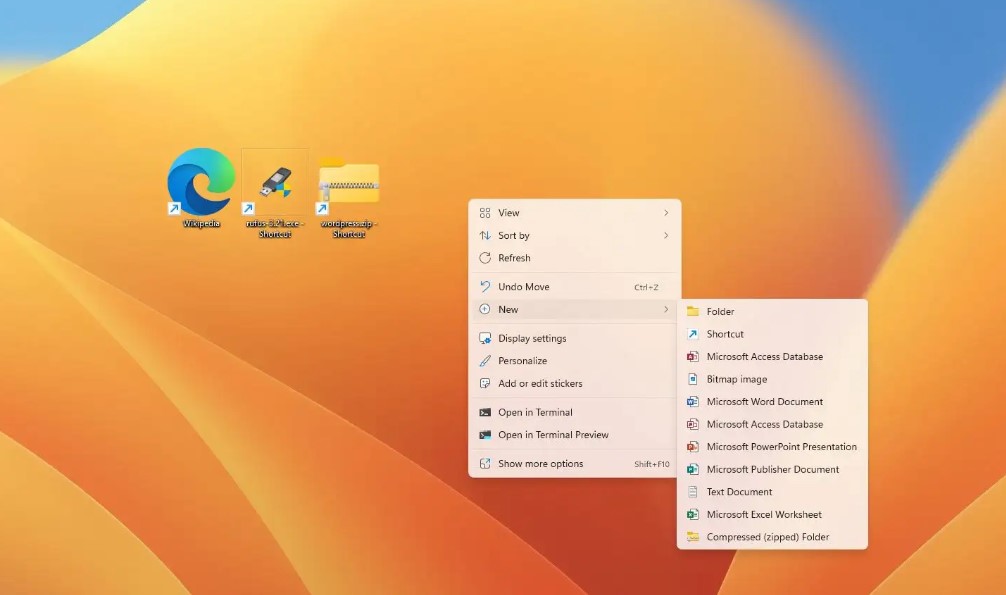Expand the Sort by submenu chevron
1006x595 pixels.
click(x=666, y=236)
